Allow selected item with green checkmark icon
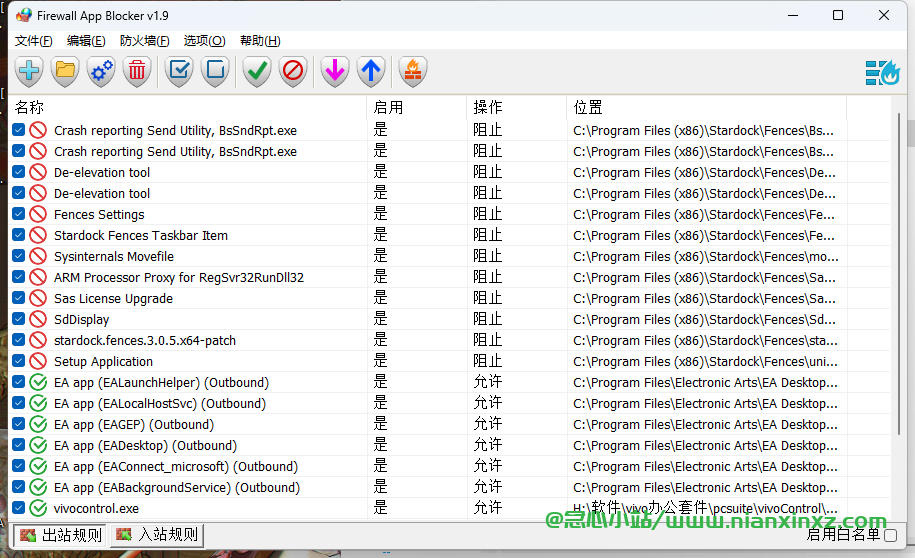The width and height of the screenshot is (915, 558). [257, 71]
